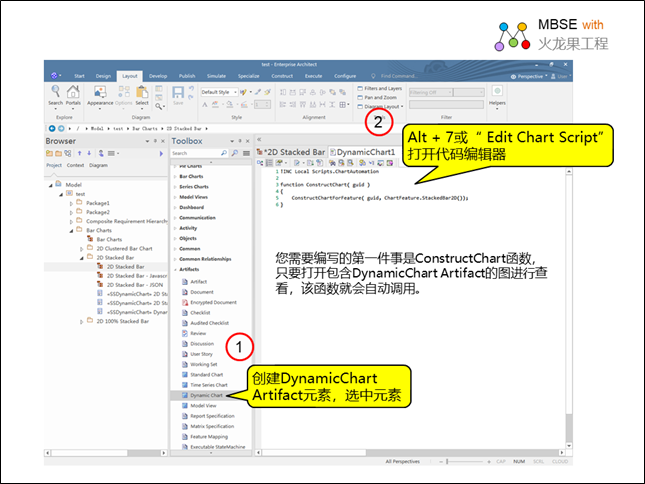Expand the Package2 tree node

click(x=71, y=212)
